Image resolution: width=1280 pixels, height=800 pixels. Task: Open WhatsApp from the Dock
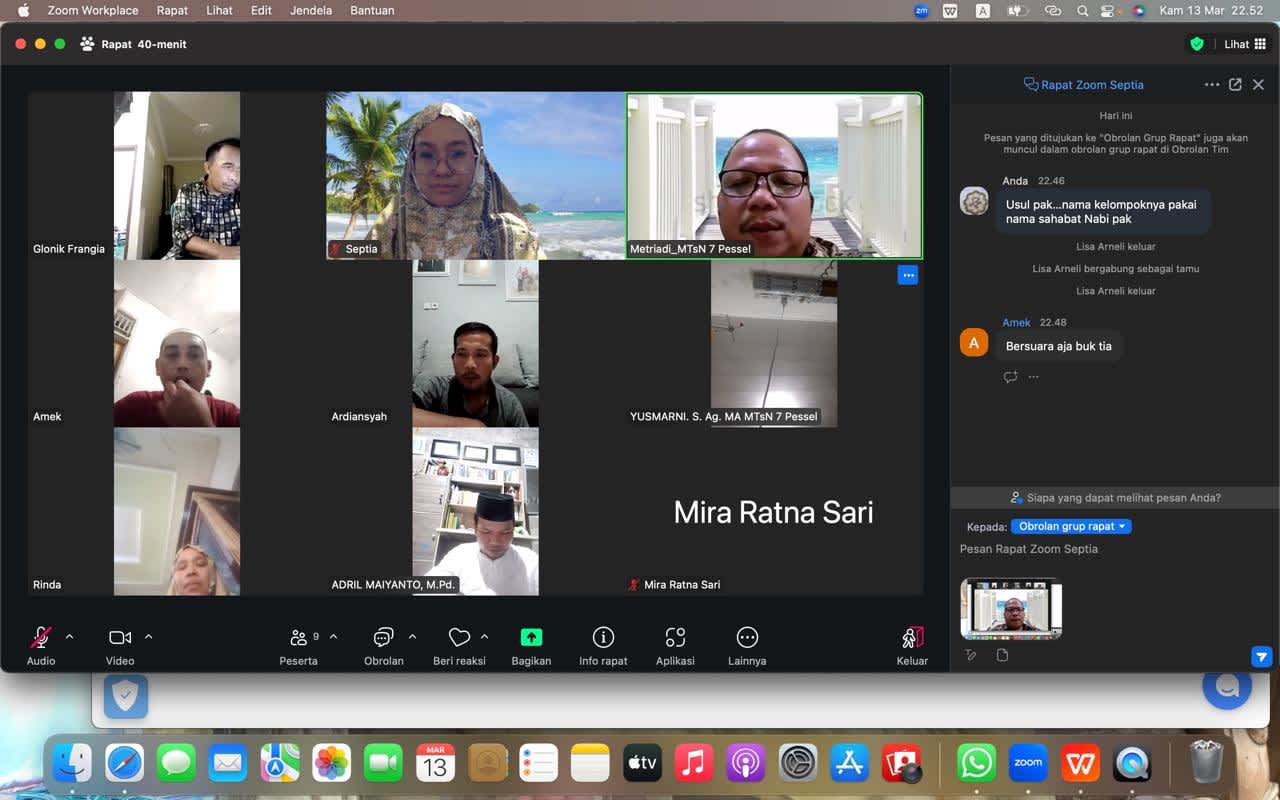pyautogui.click(x=976, y=763)
